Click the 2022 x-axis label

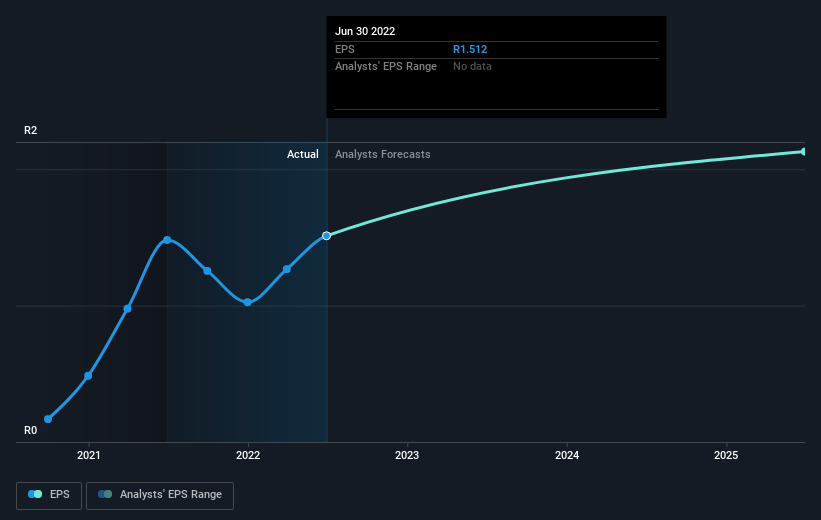click(x=248, y=455)
